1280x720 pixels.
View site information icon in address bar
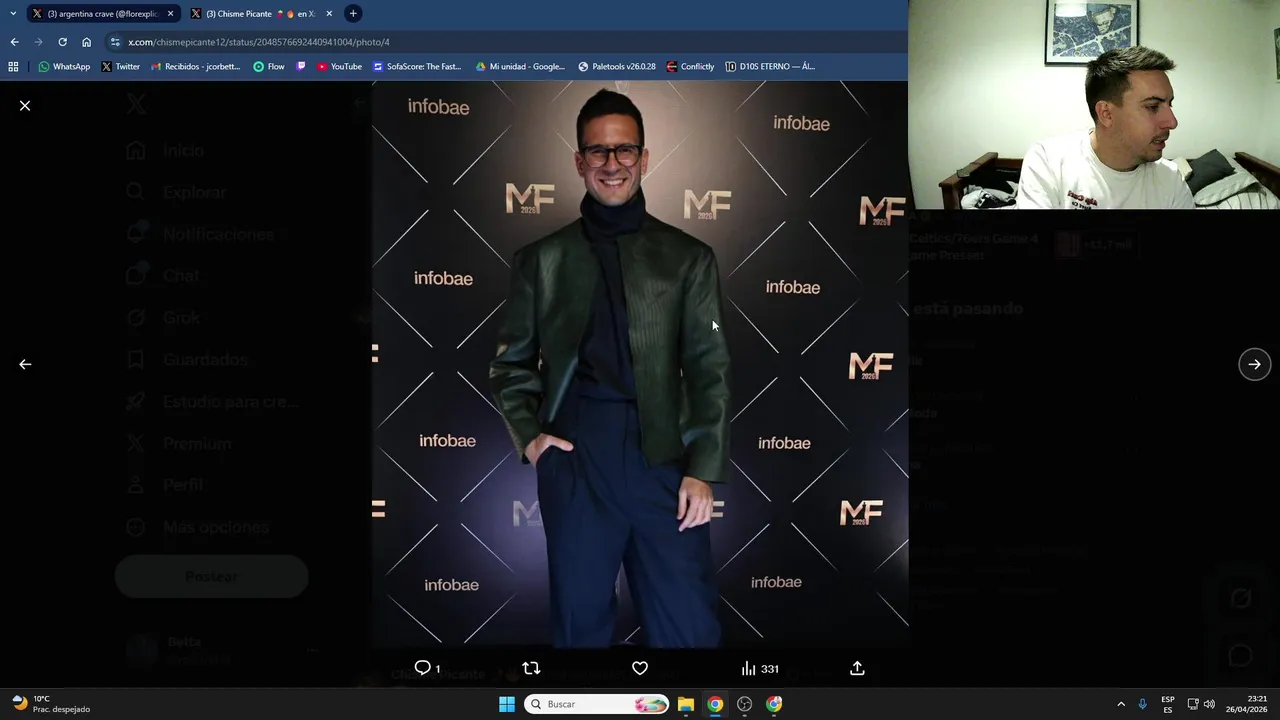point(115,42)
